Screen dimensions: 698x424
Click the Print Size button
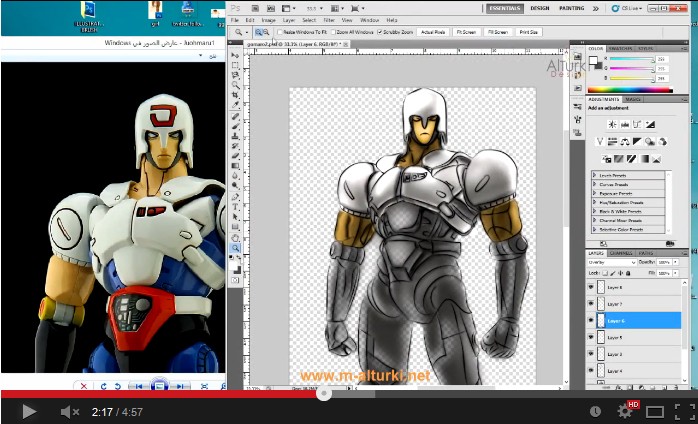coord(528,32)
